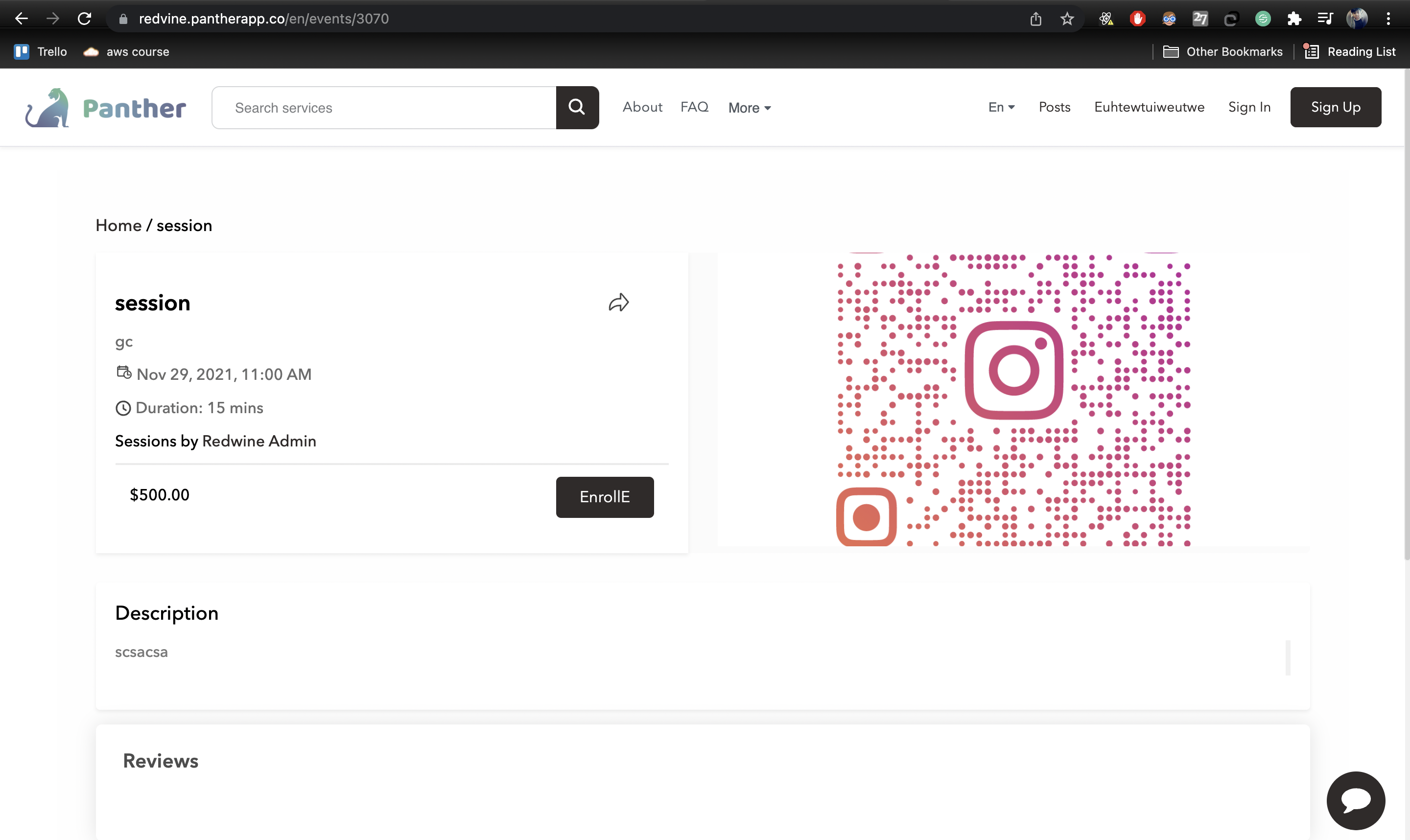The image size is (1410, 840).
Task: Open the red hand adblock extension
Action: pyautogui.click(x=1137, y=19)
